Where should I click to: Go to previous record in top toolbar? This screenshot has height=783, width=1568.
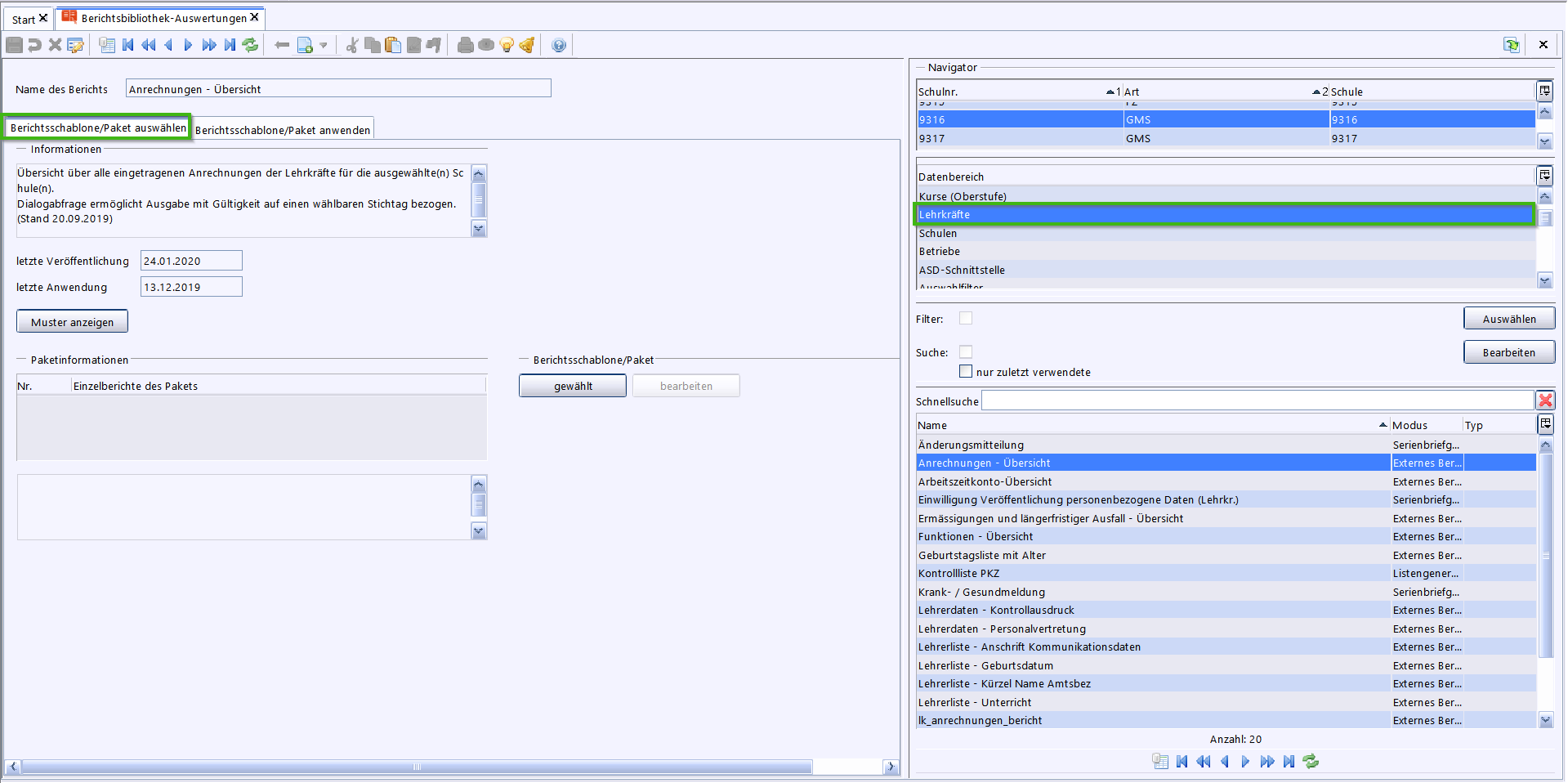point(168,45)
